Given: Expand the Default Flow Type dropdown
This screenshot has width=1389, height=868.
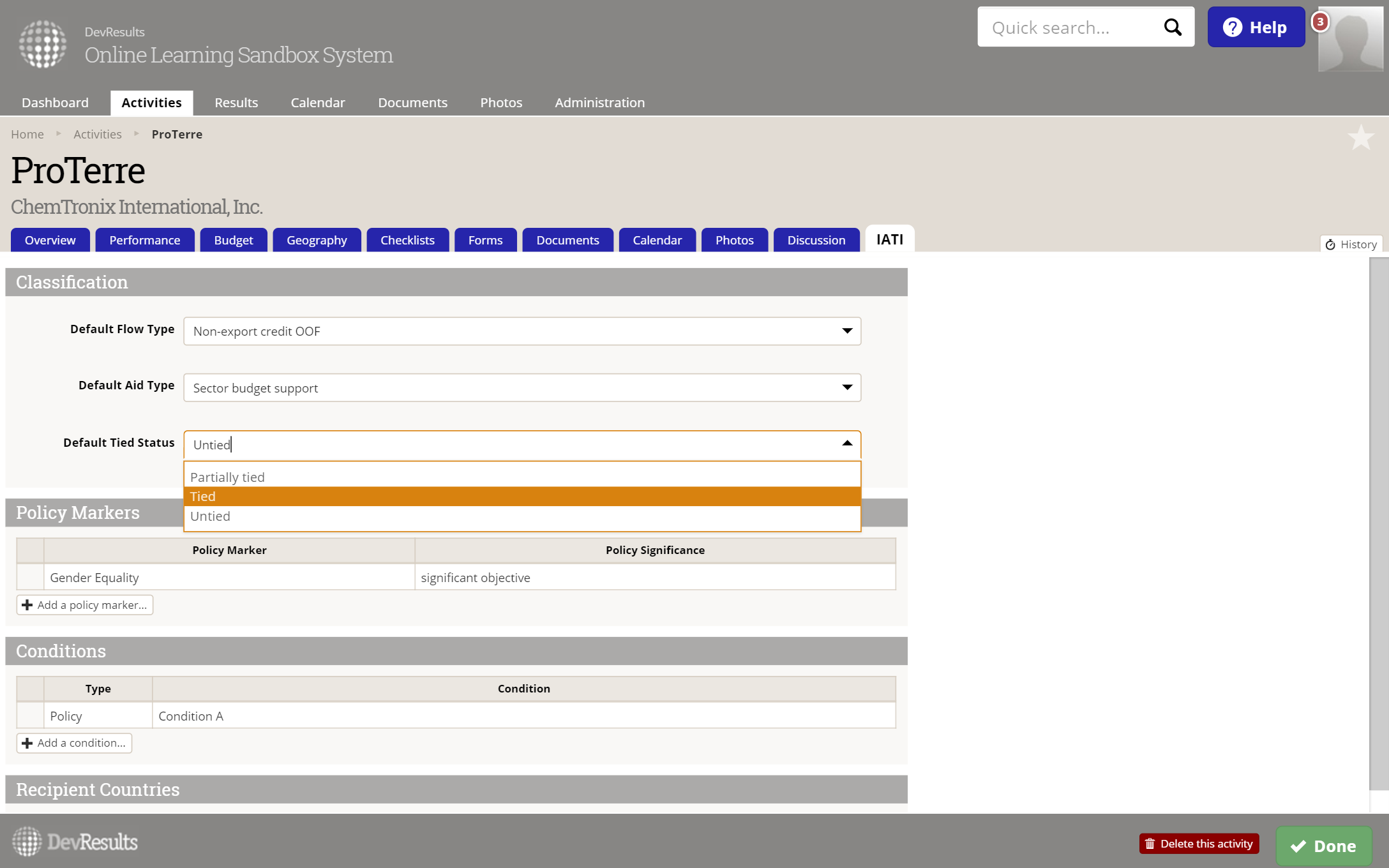Looking at the screenshot, I should point(847,331).
